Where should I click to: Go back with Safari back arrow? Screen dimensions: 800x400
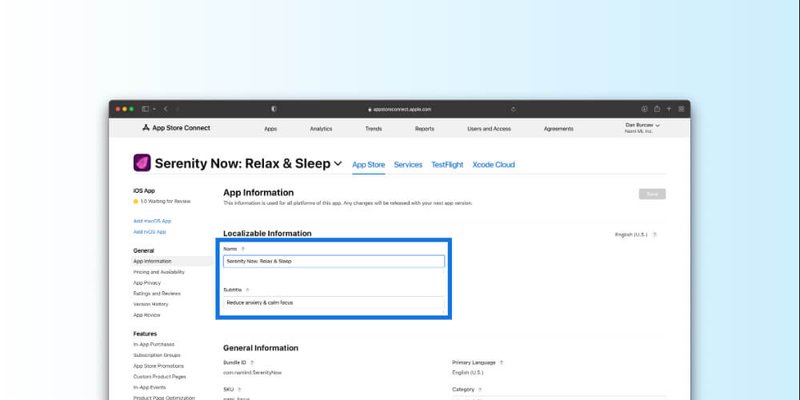click(166, 109)
